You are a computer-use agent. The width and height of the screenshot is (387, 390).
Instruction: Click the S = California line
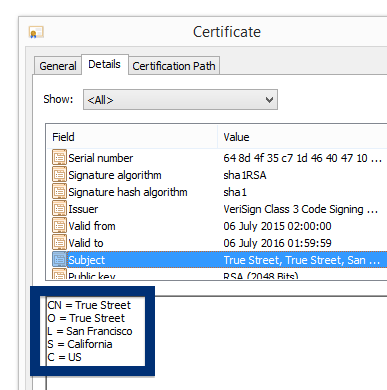pyautogui.click(x=80, y=344)
